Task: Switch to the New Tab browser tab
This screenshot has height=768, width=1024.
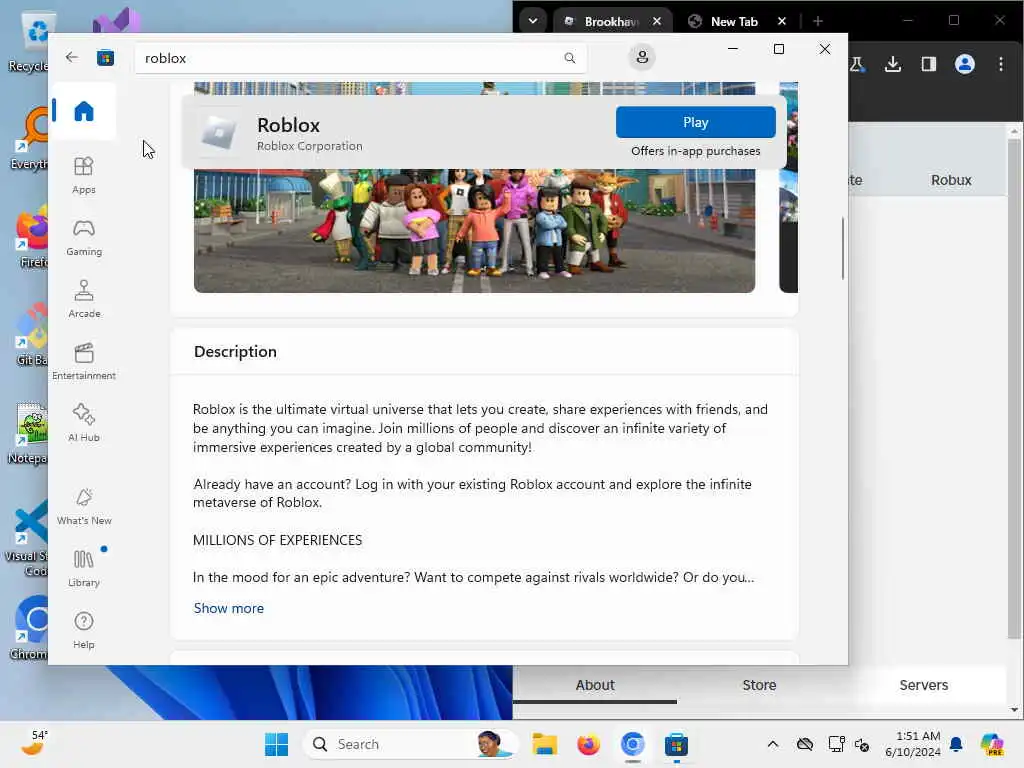Action: [x=733, y=22]
